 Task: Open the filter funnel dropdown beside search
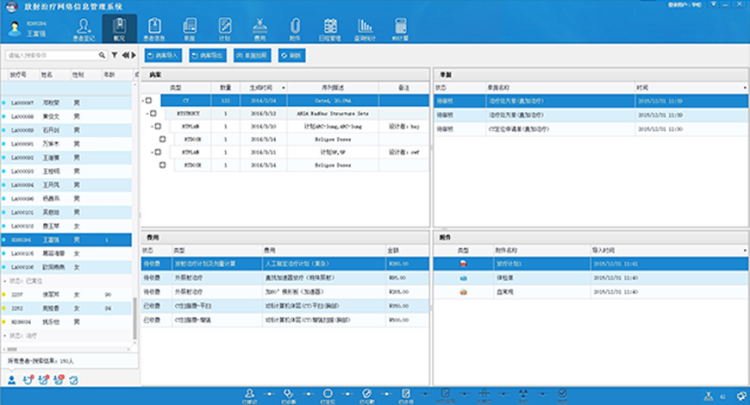click(x=116, y=56)
